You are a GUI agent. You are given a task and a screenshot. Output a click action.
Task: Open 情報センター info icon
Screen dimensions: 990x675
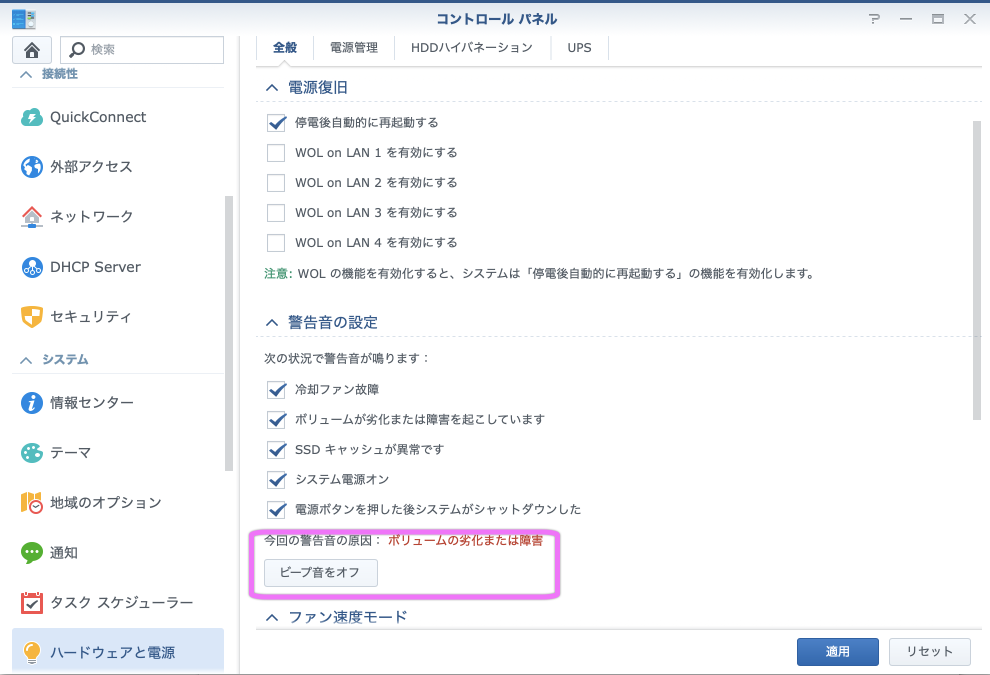tap(32, 403)
